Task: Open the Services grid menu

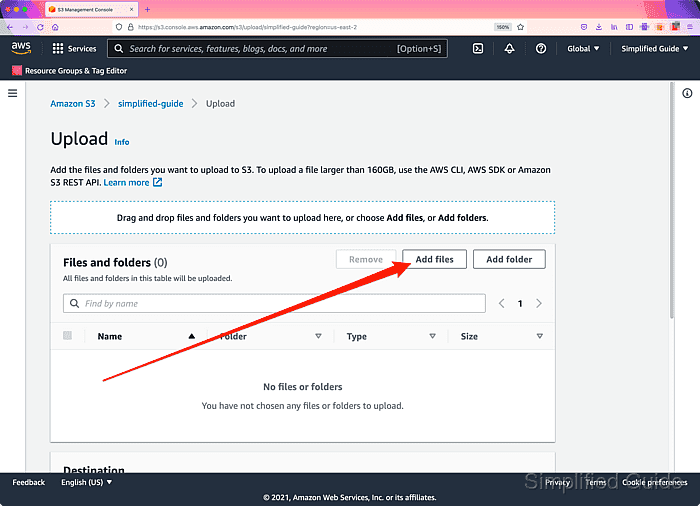Action: 74,49
